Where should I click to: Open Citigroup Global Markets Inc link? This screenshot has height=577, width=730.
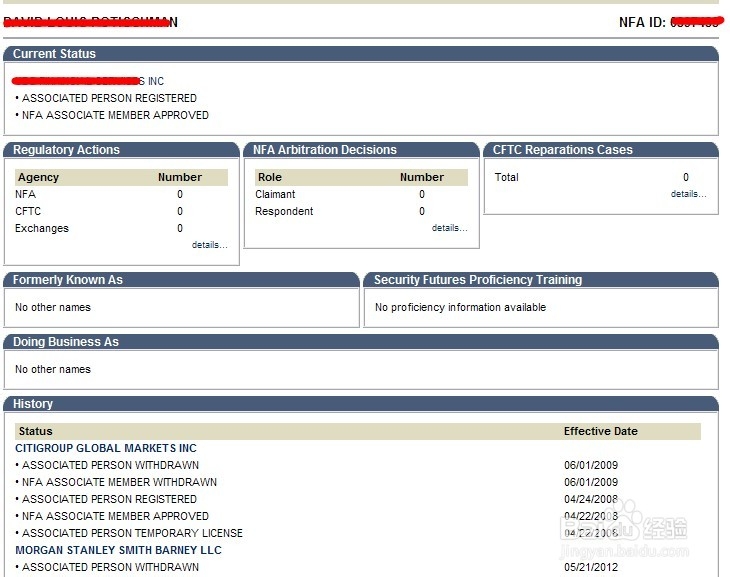[106, 448]
